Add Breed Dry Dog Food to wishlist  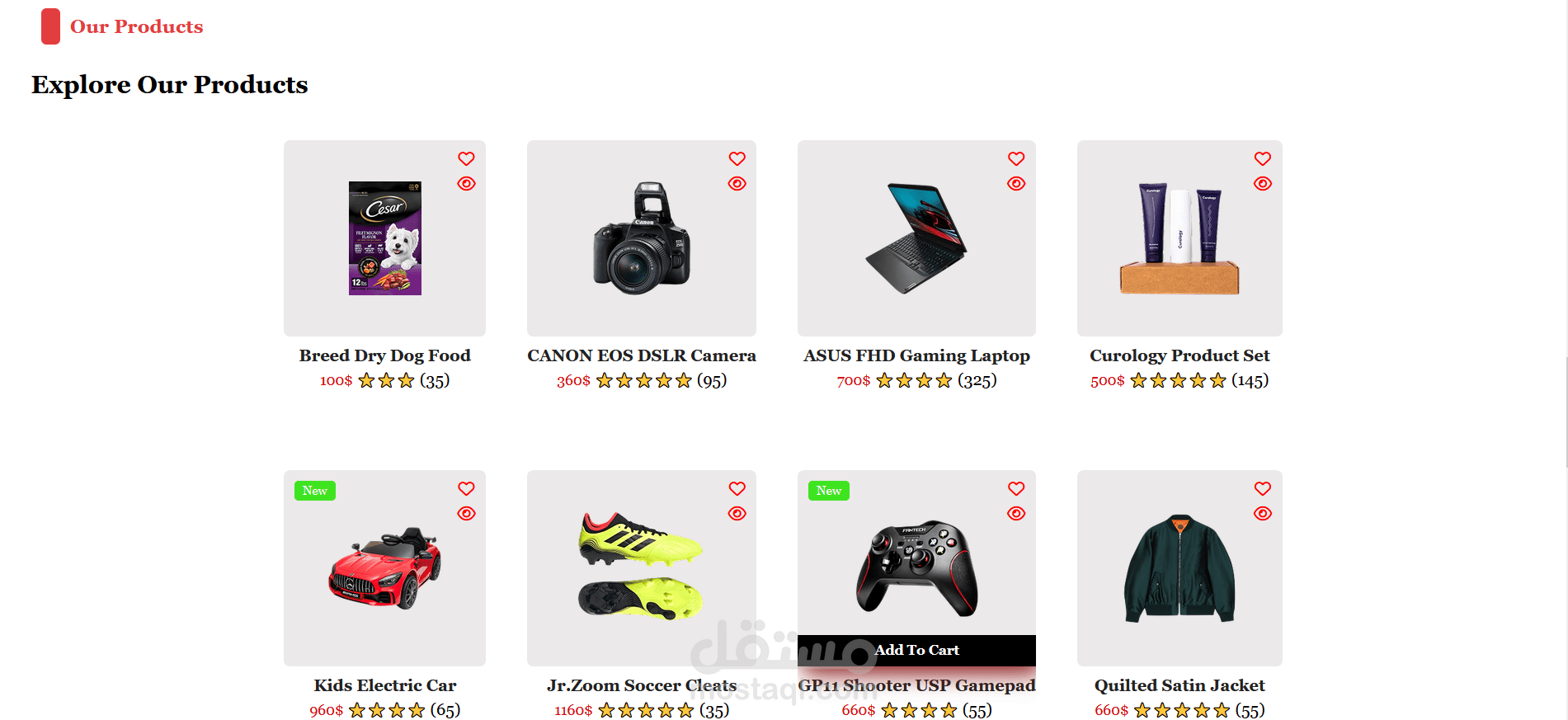(x=466, y=158)
